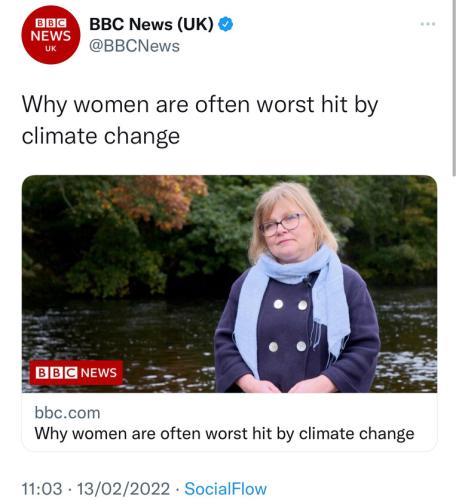This screenshot has height=500, width=459.
Task: Open the BBC News UK profile avatar
Action: pyautogui.click(x=51, y=35)
